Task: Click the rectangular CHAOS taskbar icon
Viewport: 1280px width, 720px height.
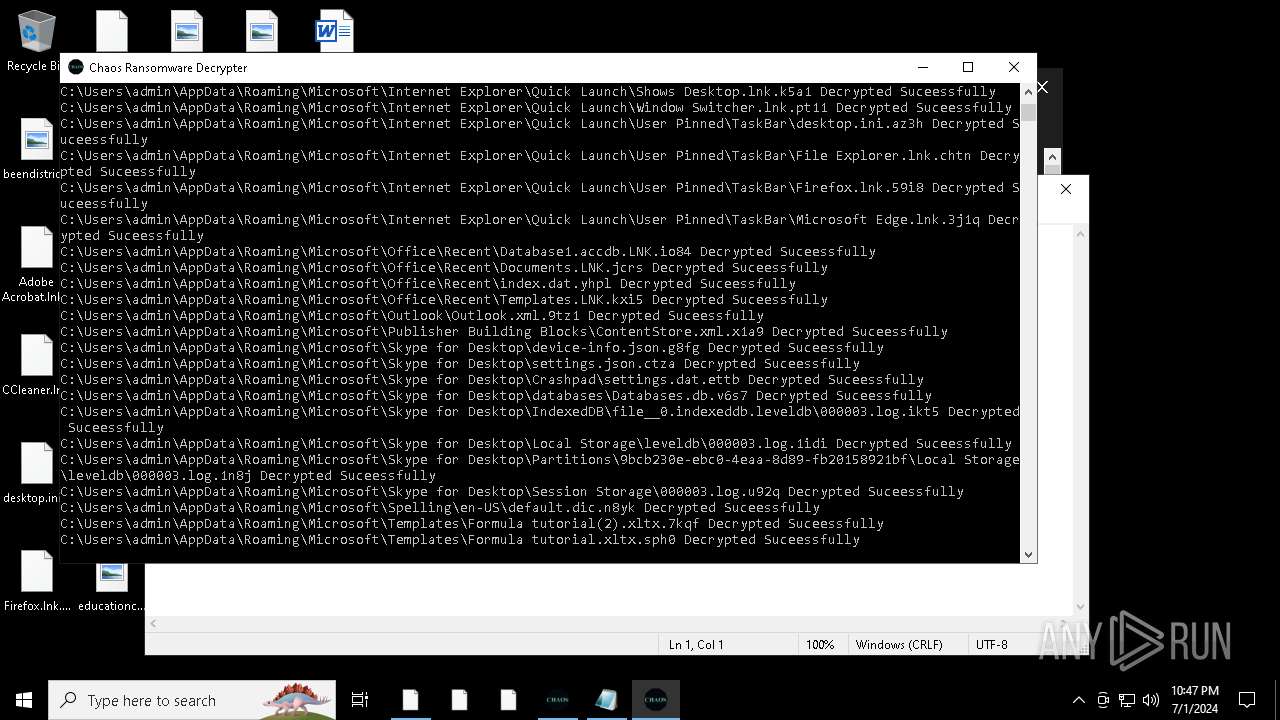Action: point(557,700)
